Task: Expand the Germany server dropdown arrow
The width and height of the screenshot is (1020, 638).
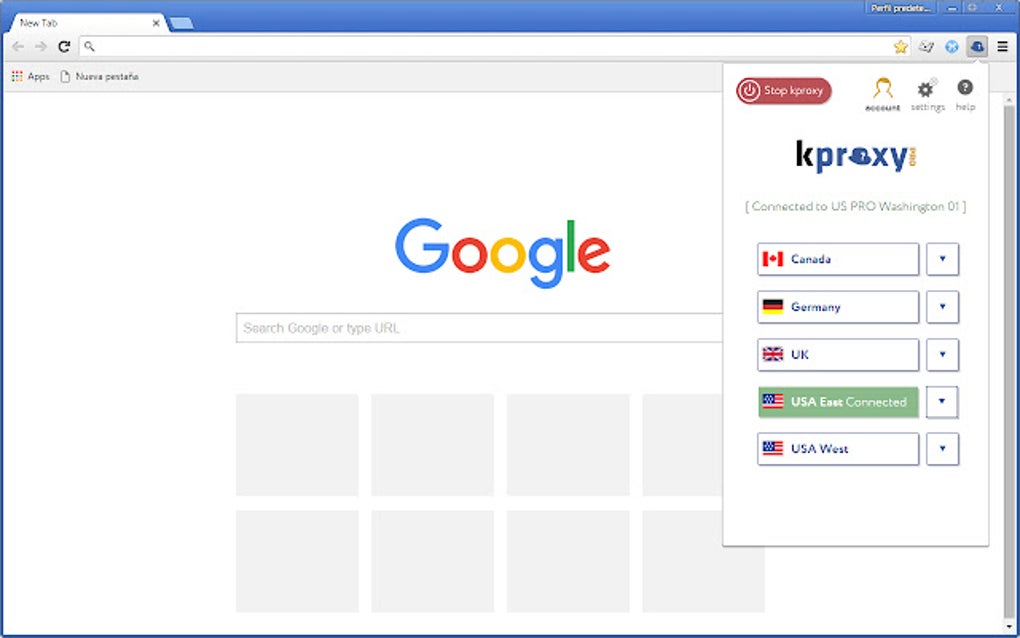Action: tap(942, 307)
